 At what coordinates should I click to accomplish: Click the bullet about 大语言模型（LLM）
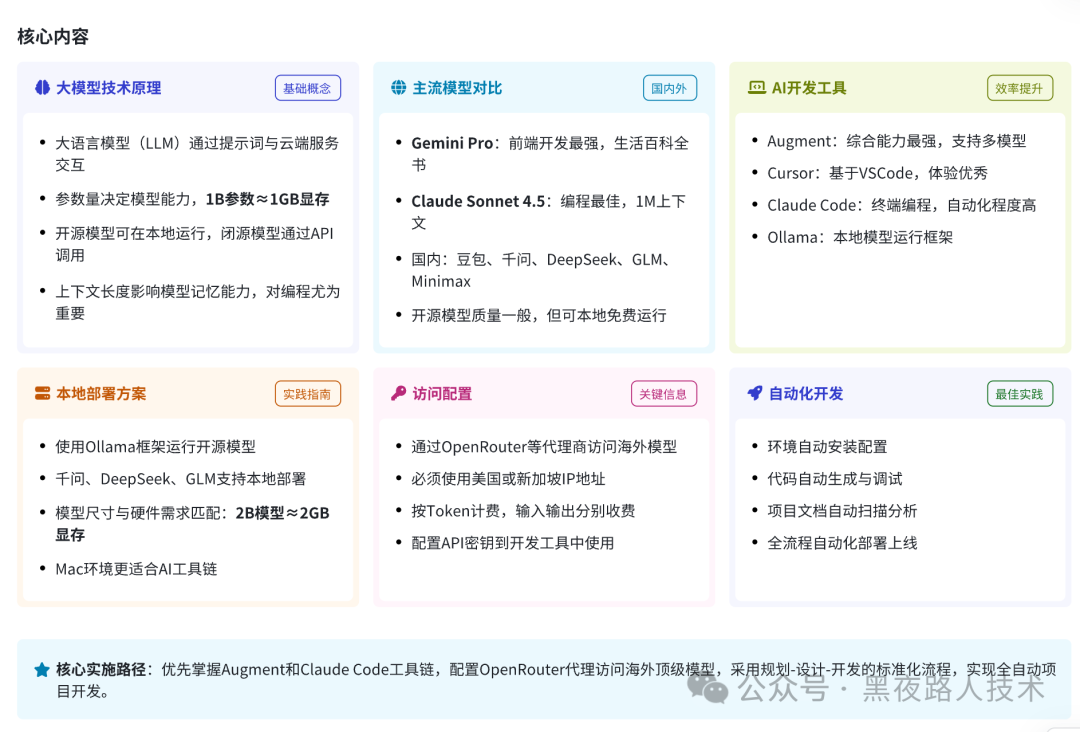[x=197, y=154]
